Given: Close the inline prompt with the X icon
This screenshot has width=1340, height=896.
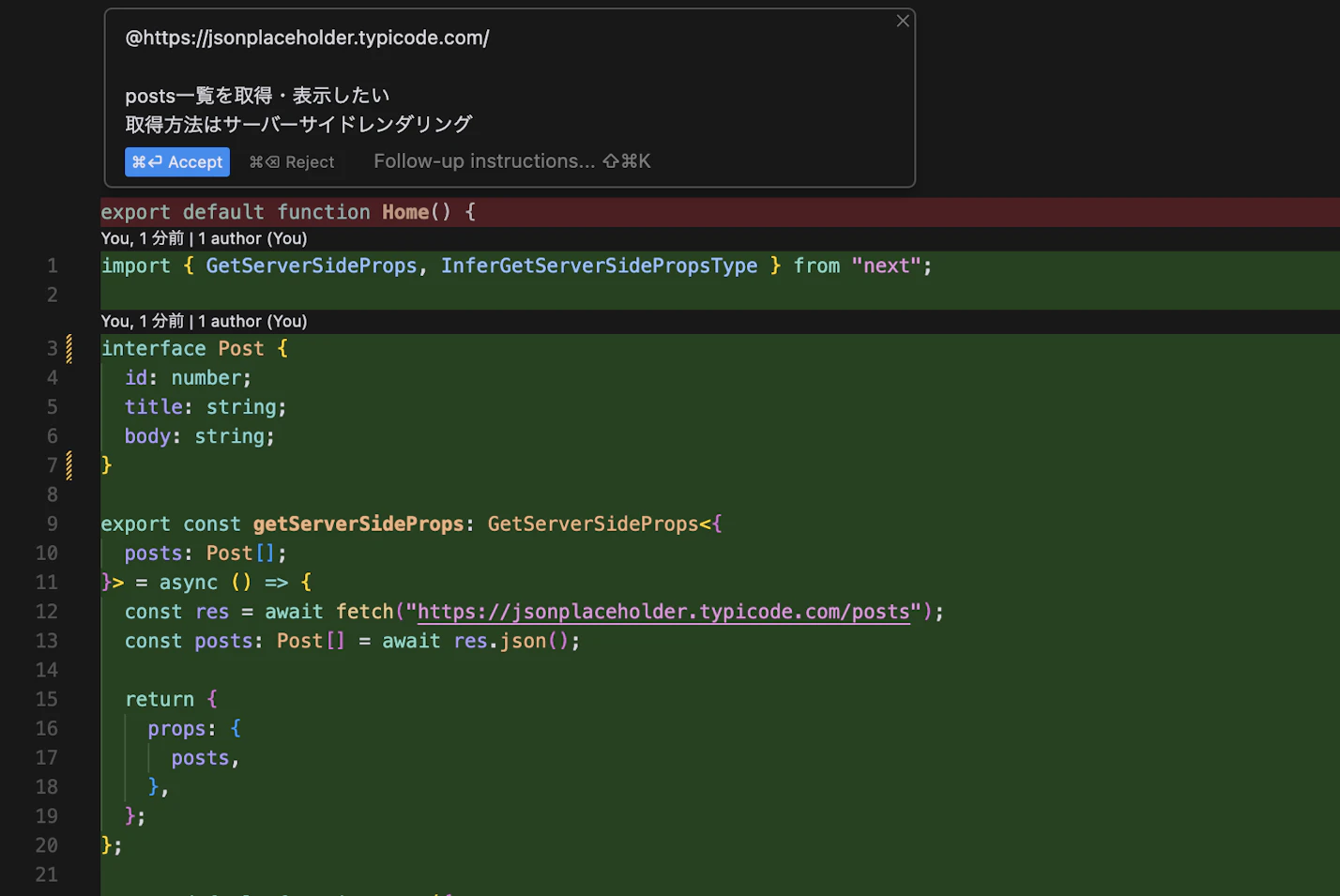Looking at the screenshot, I should [903, 21].
